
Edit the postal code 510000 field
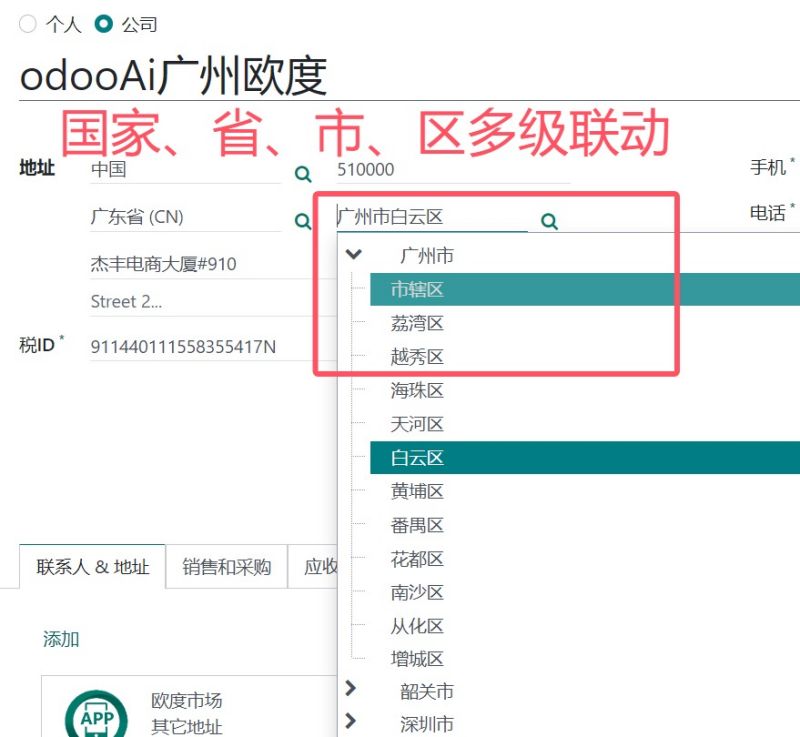coord(453,169)
